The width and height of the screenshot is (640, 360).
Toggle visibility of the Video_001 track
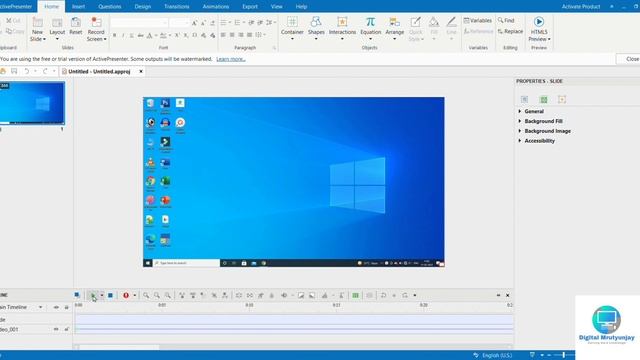[56, 329]
